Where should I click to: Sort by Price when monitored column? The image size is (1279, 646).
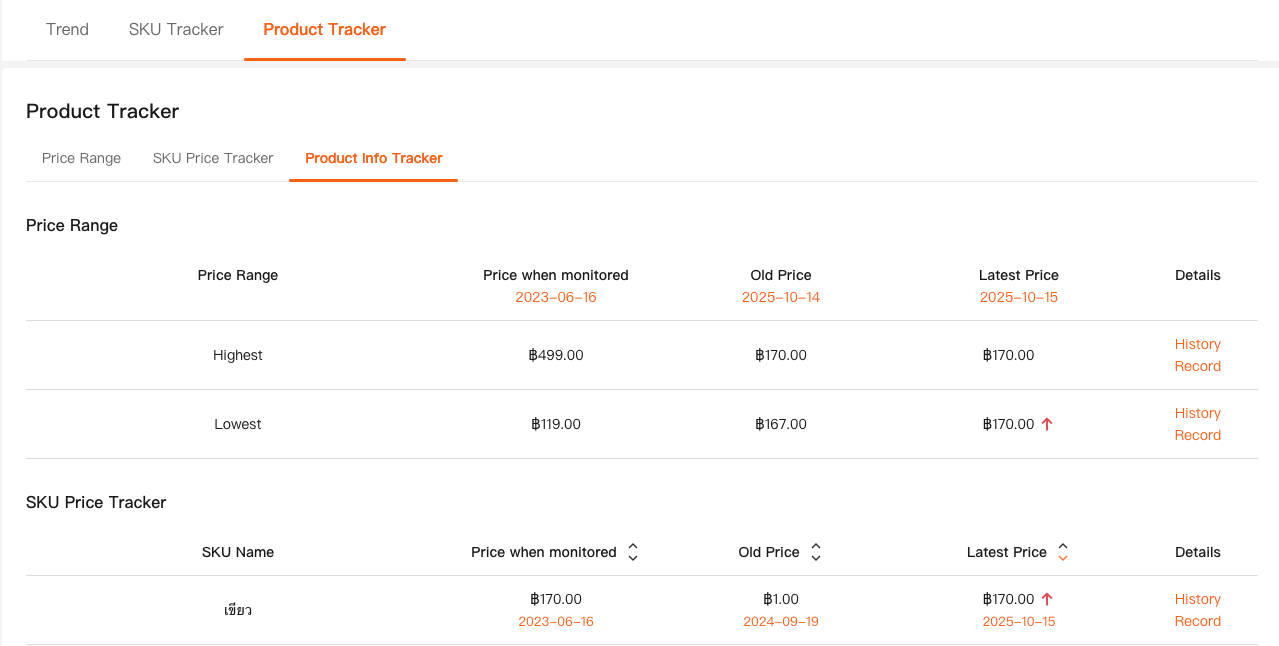(633, 552)
